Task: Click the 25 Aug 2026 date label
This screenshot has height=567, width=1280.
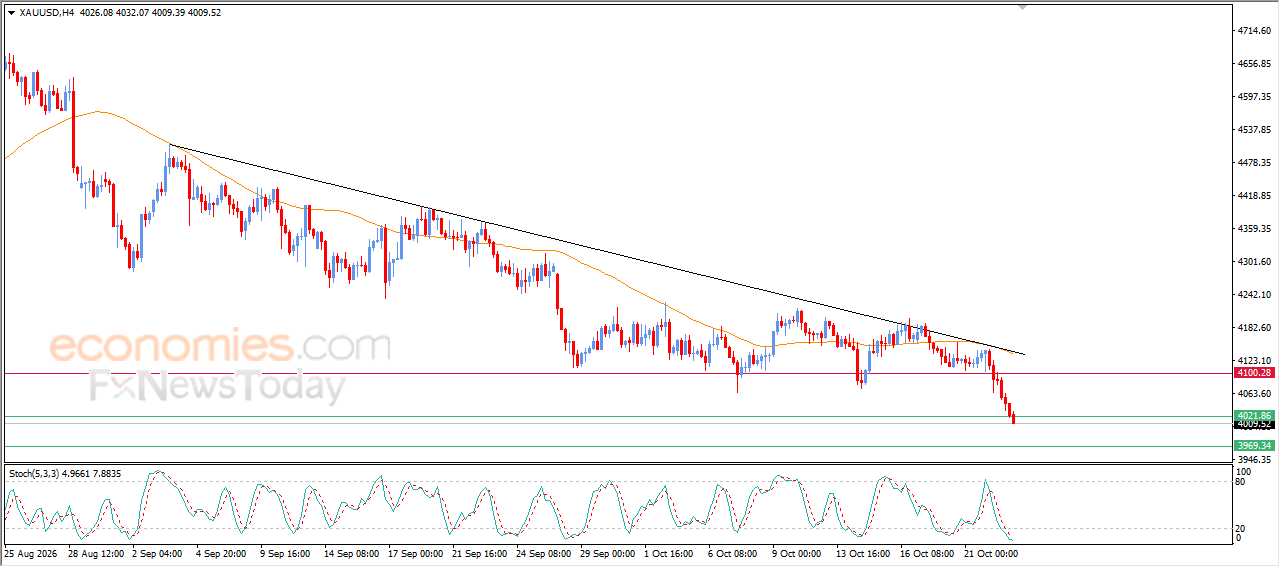Action: tap(28, 553)
